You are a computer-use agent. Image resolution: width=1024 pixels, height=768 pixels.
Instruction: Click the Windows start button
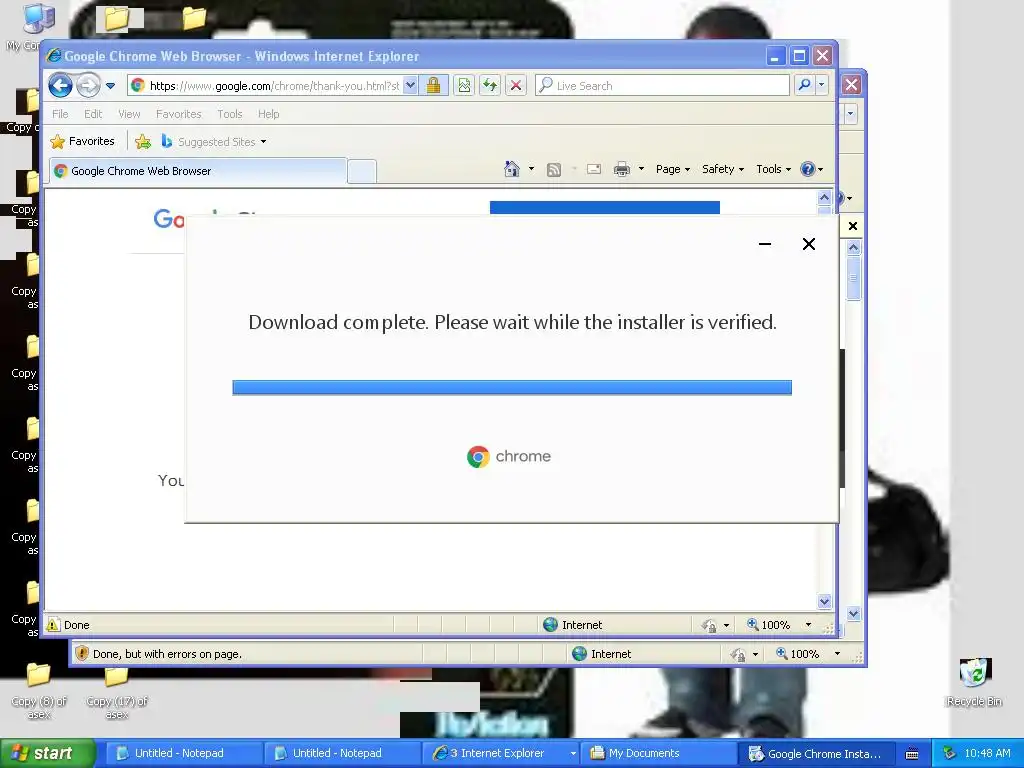47,754
